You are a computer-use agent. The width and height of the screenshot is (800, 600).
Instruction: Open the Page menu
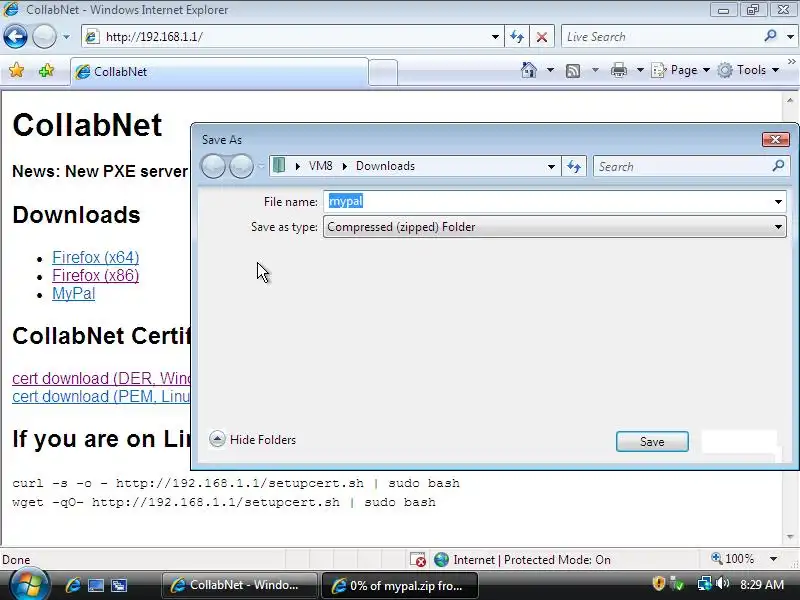point(681,70)
